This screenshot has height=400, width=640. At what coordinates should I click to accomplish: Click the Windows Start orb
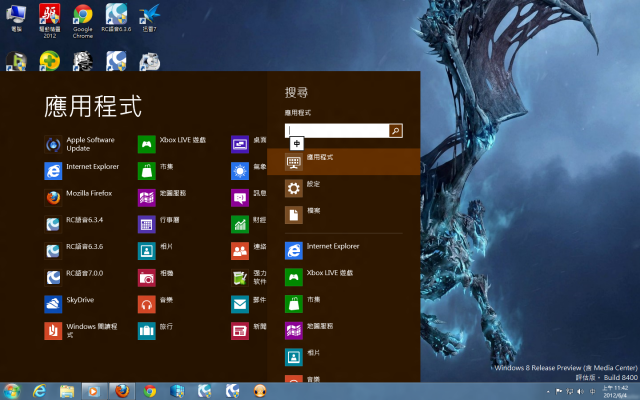coord(12,391)
